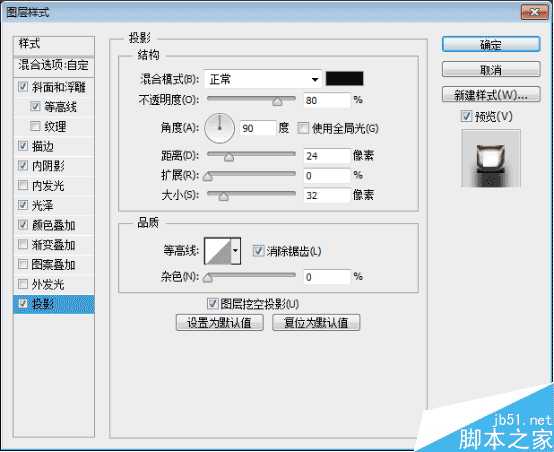Viewport: 554px width, 452px height.
Task: Select 样式 in the left panel
Action: [x=54, y=45]
